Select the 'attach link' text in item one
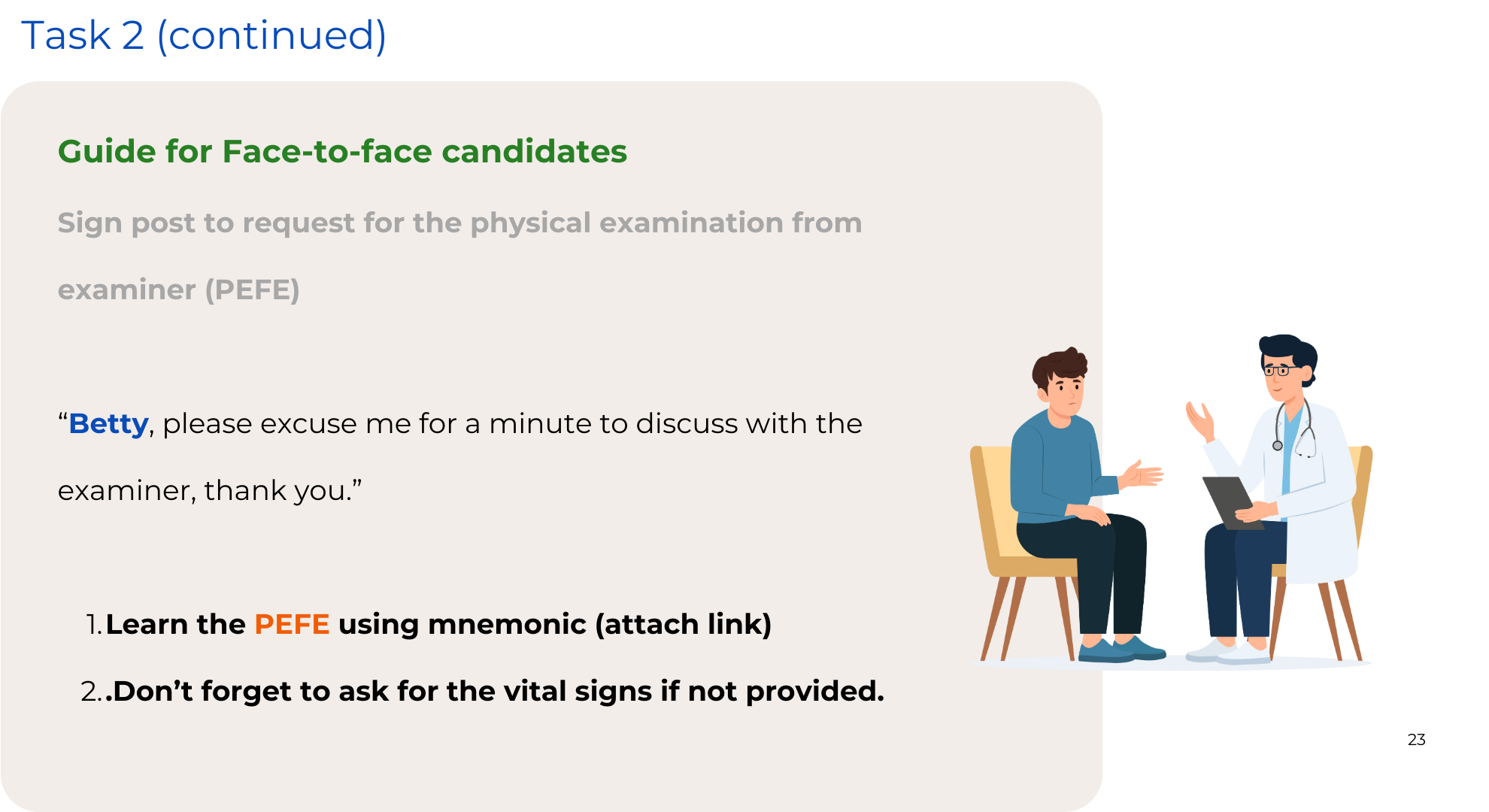Screen dimensions: 1489x812 (x=684, y=624)
